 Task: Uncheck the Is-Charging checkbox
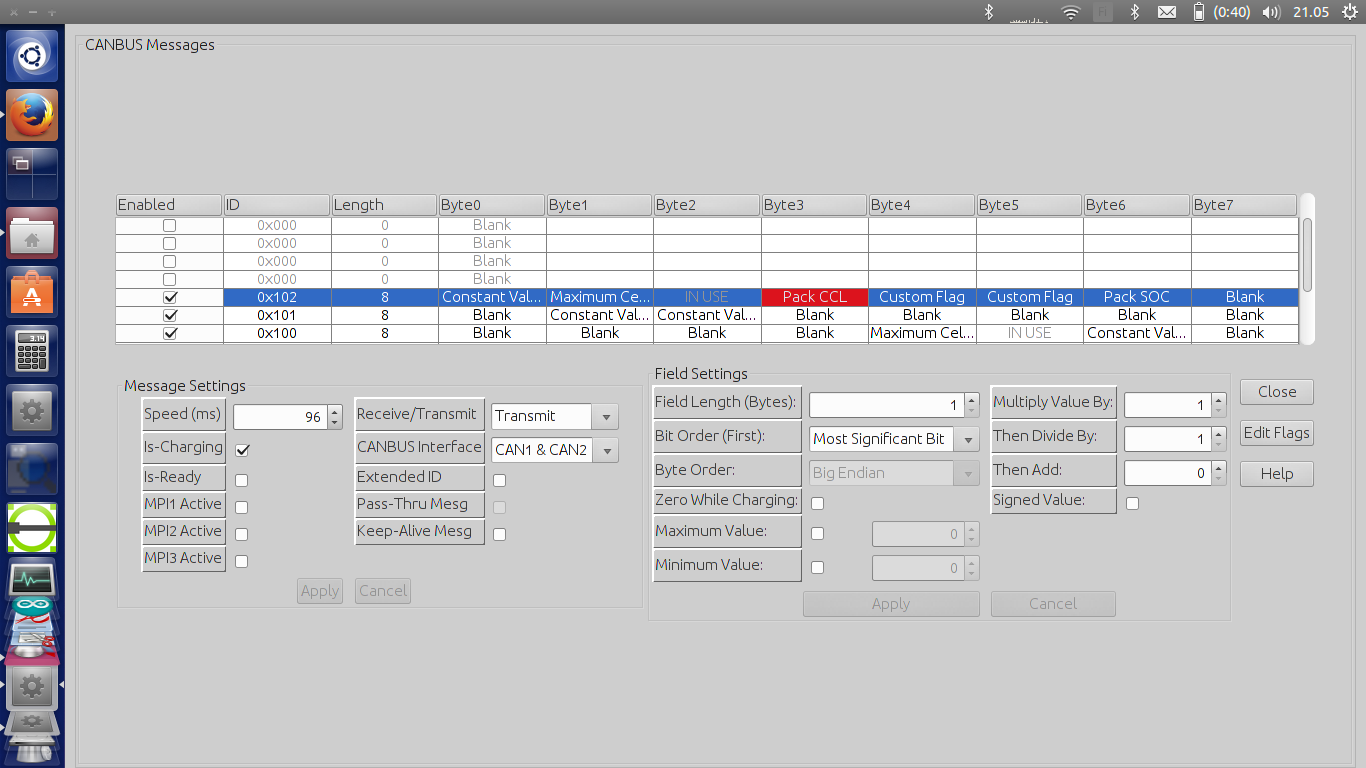pyautogui.click(x=242, y=450)
